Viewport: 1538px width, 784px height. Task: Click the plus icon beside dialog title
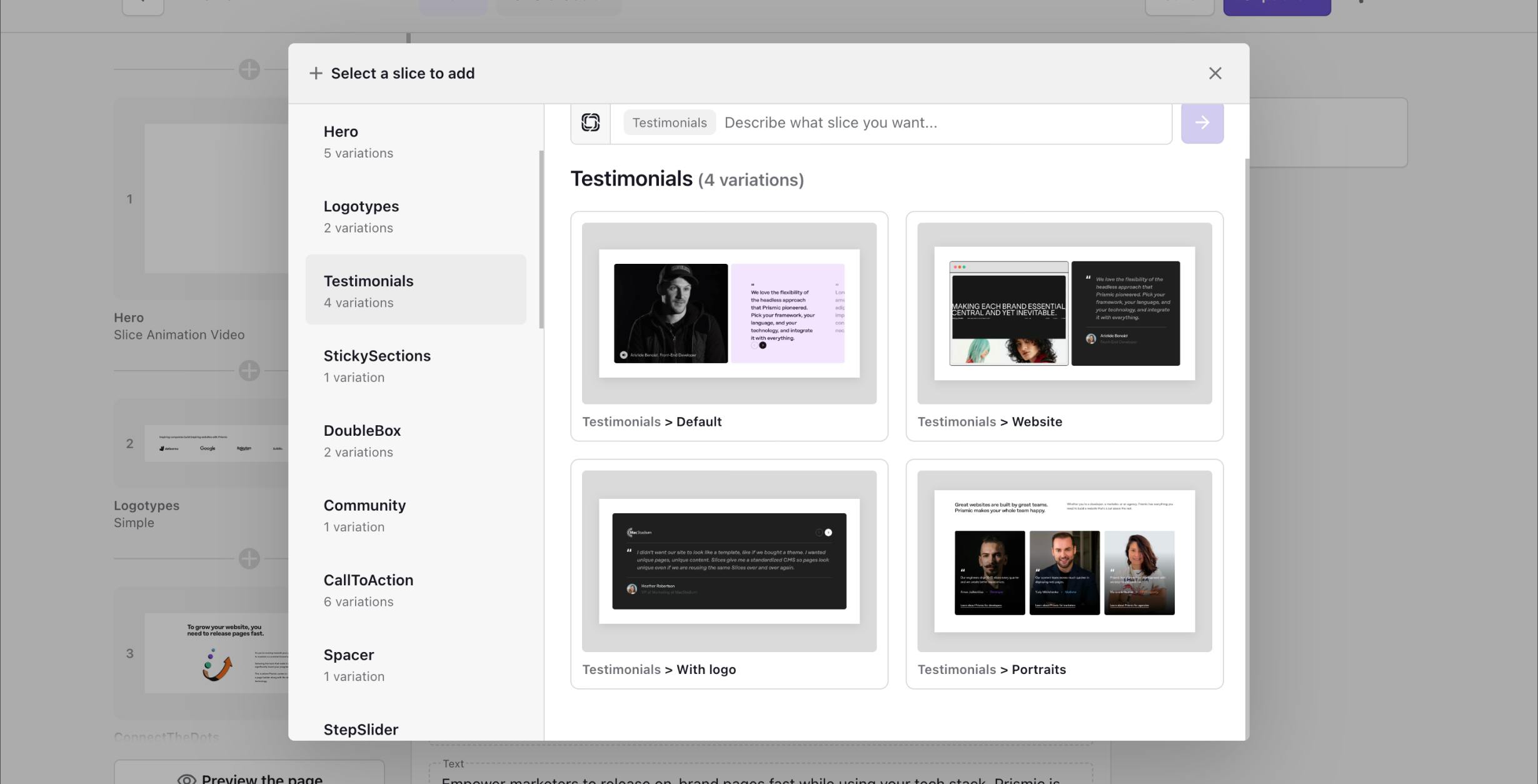coord(316,73)
